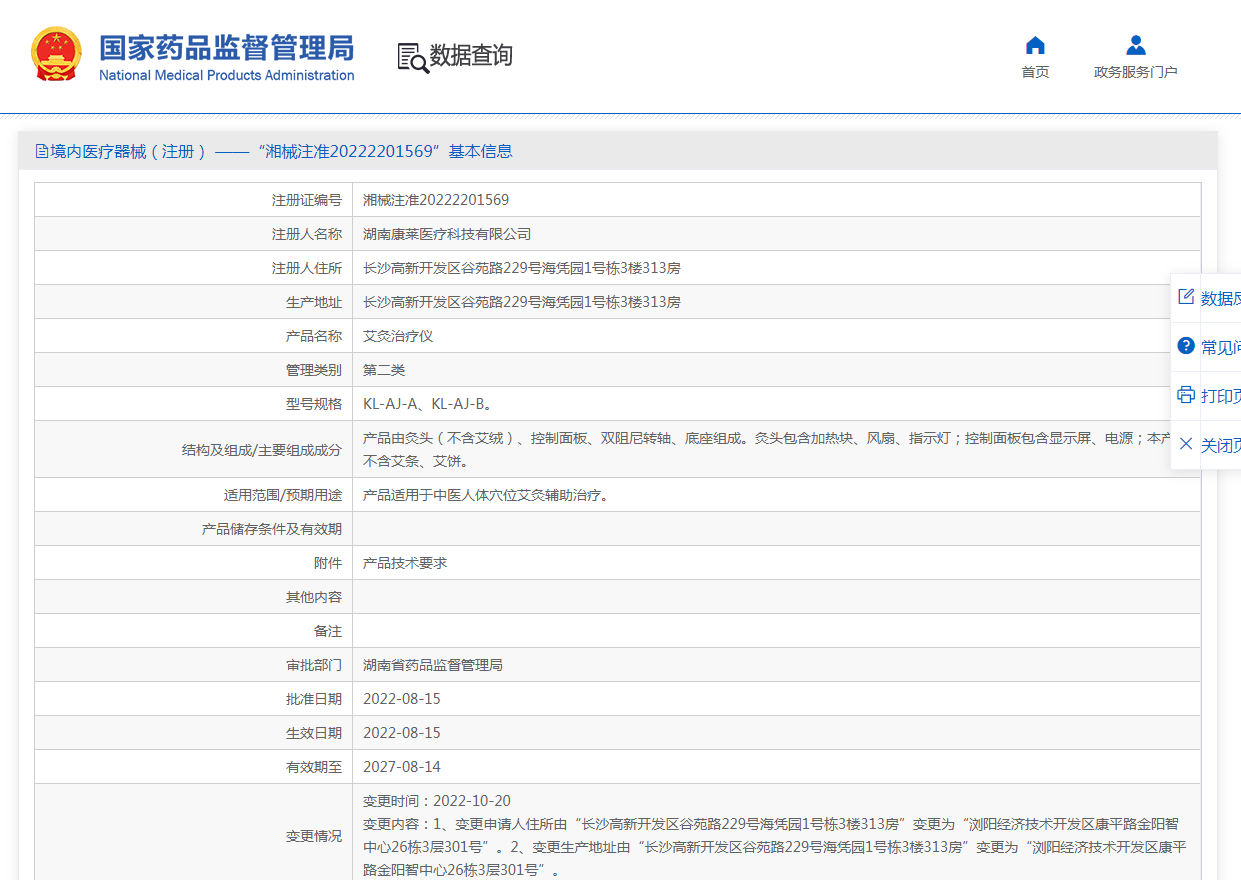This screenshot has width=1241, height=880.
Task: Click the 结构及组成 description text
Action: [x=766, y=449]
